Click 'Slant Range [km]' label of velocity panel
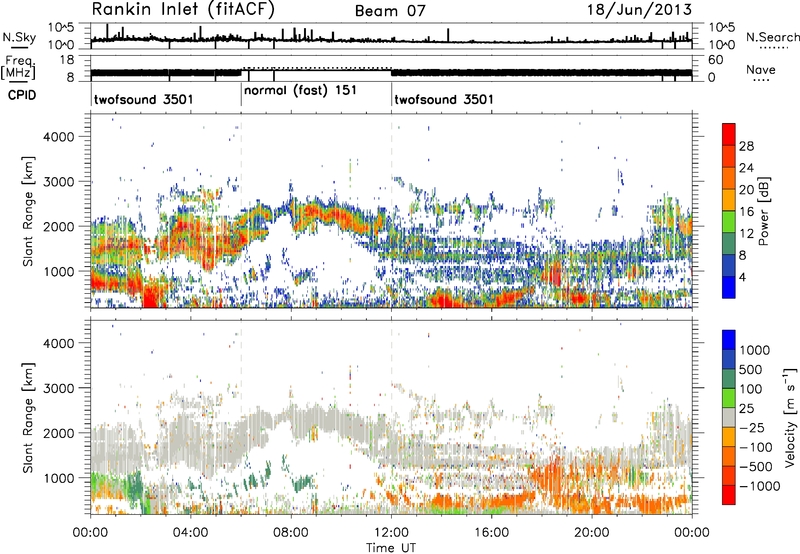 tap(28, 417)
